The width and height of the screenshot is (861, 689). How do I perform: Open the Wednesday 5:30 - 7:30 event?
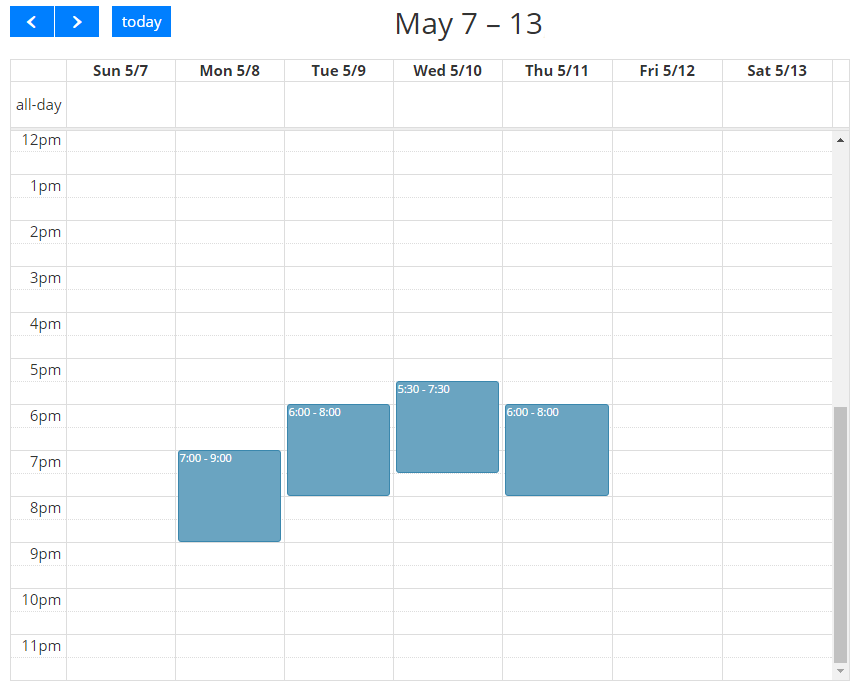click(x=448, y=427)
